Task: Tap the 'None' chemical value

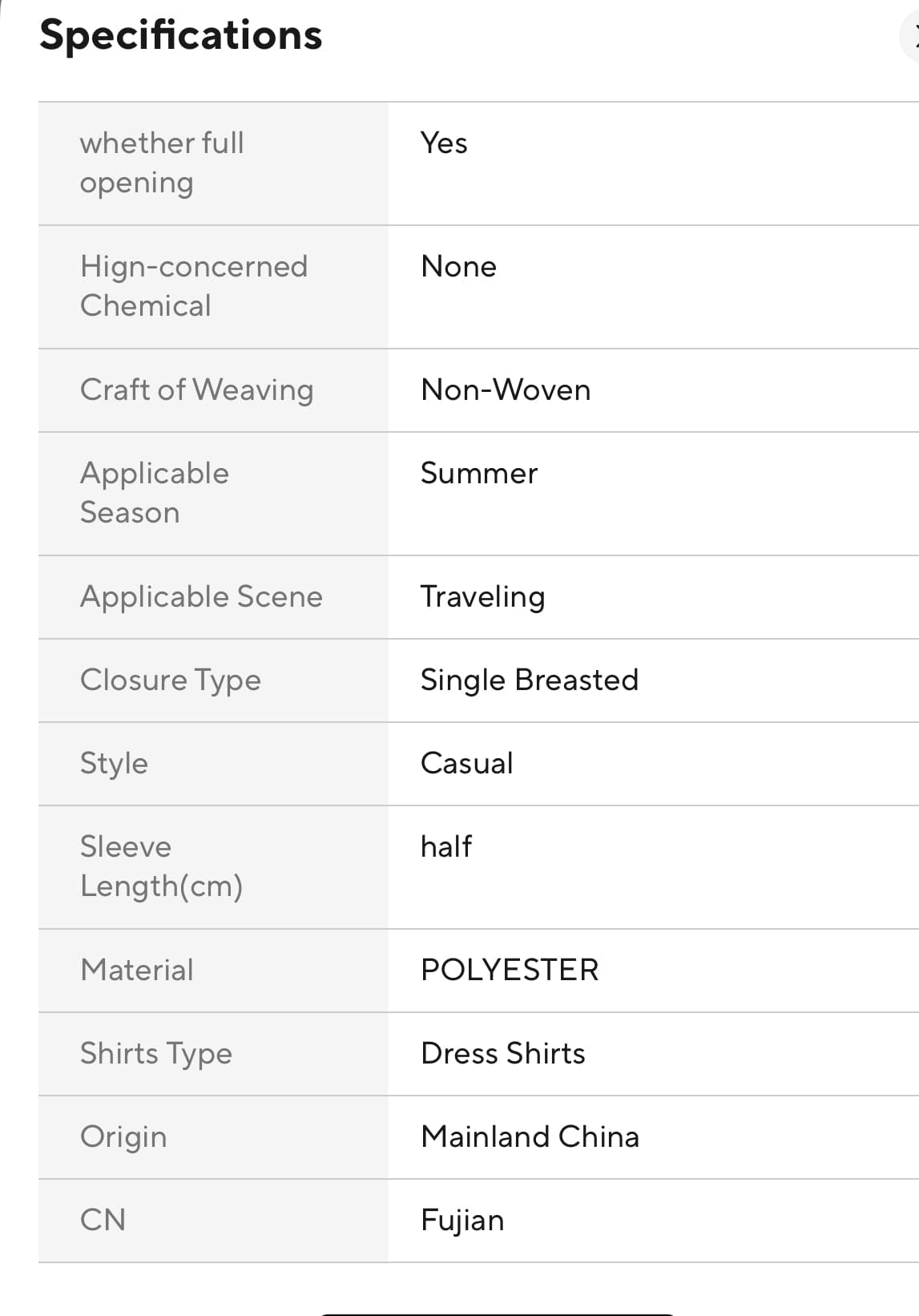Action: click(x=458, y=267)
